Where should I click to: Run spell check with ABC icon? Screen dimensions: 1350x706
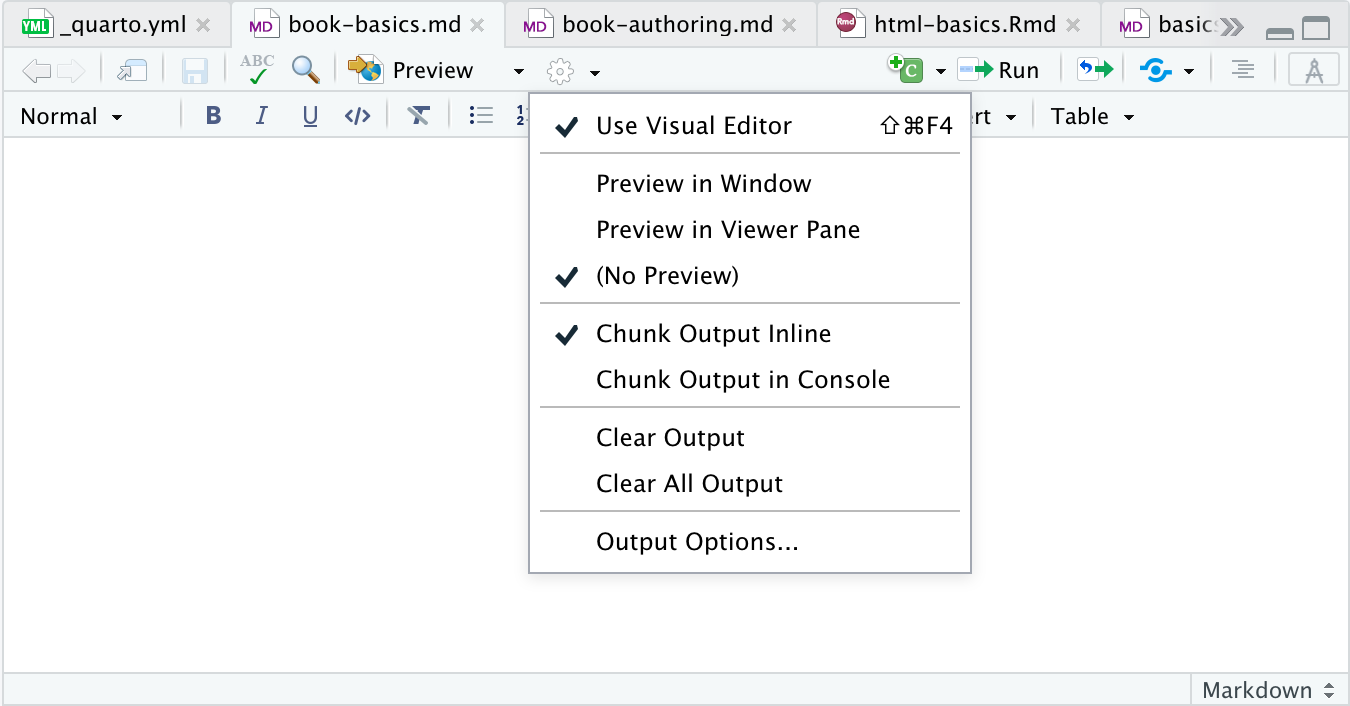click(x=257, y=70)
